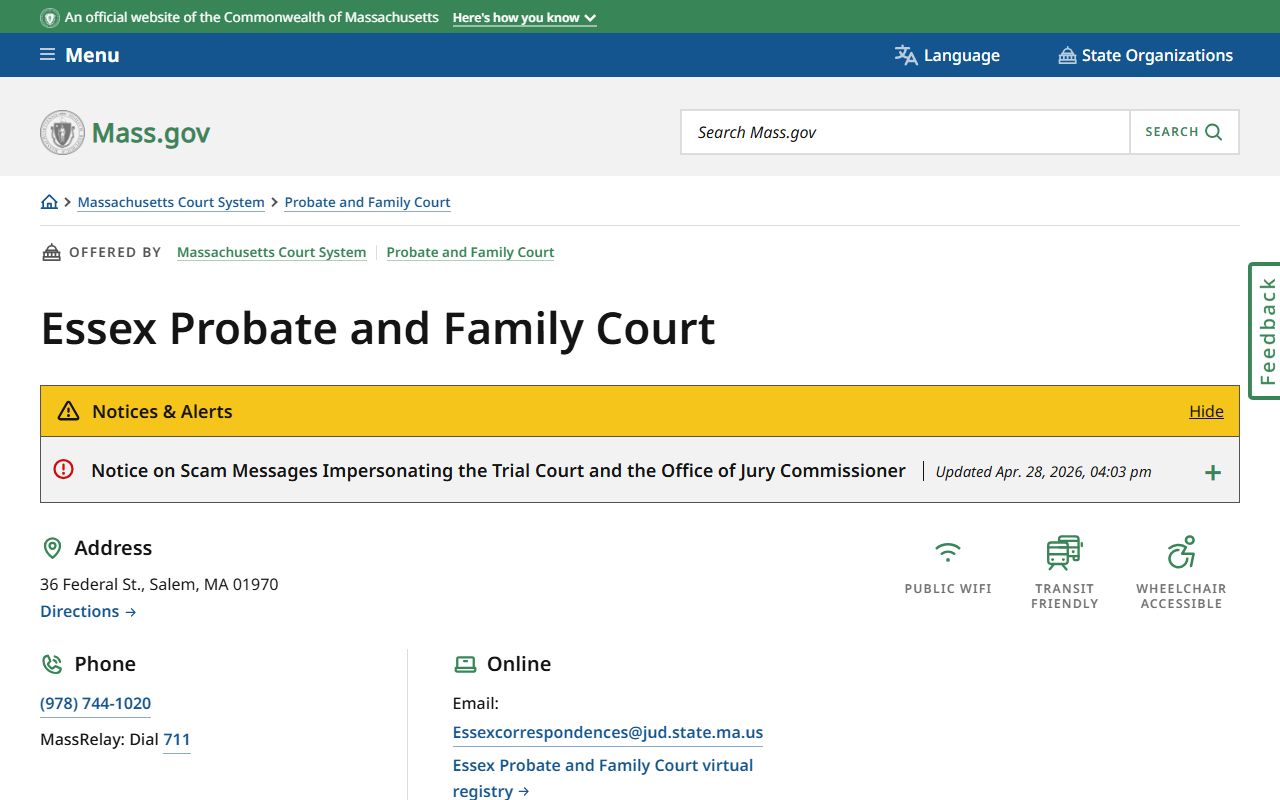Click the page heading Essex Probate and Family Court

(378, 328)
